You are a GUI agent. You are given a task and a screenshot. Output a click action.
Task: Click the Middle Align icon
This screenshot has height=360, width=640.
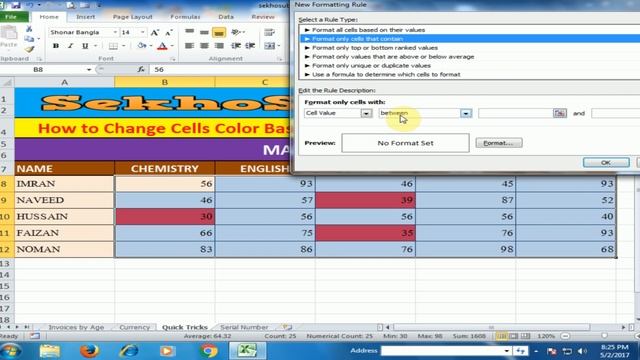(204, 32)
